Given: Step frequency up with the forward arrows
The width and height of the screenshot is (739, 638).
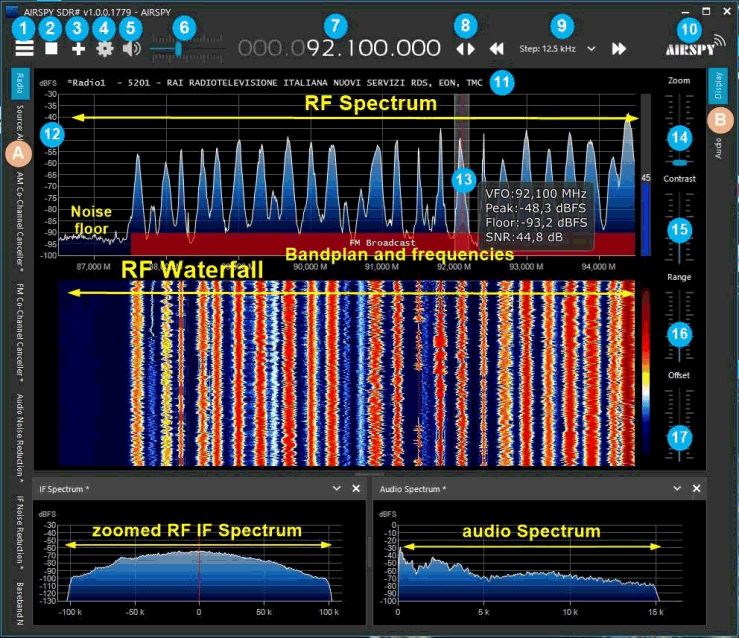Looking at the screenshot, I should (619, 48).
